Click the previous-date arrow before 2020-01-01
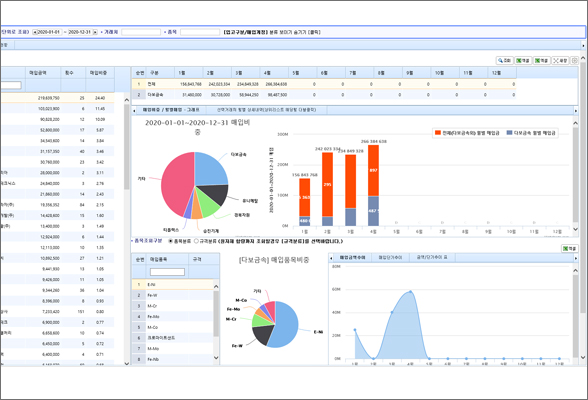This screenshot has width=588, height=400. click(x=34, y=32)
